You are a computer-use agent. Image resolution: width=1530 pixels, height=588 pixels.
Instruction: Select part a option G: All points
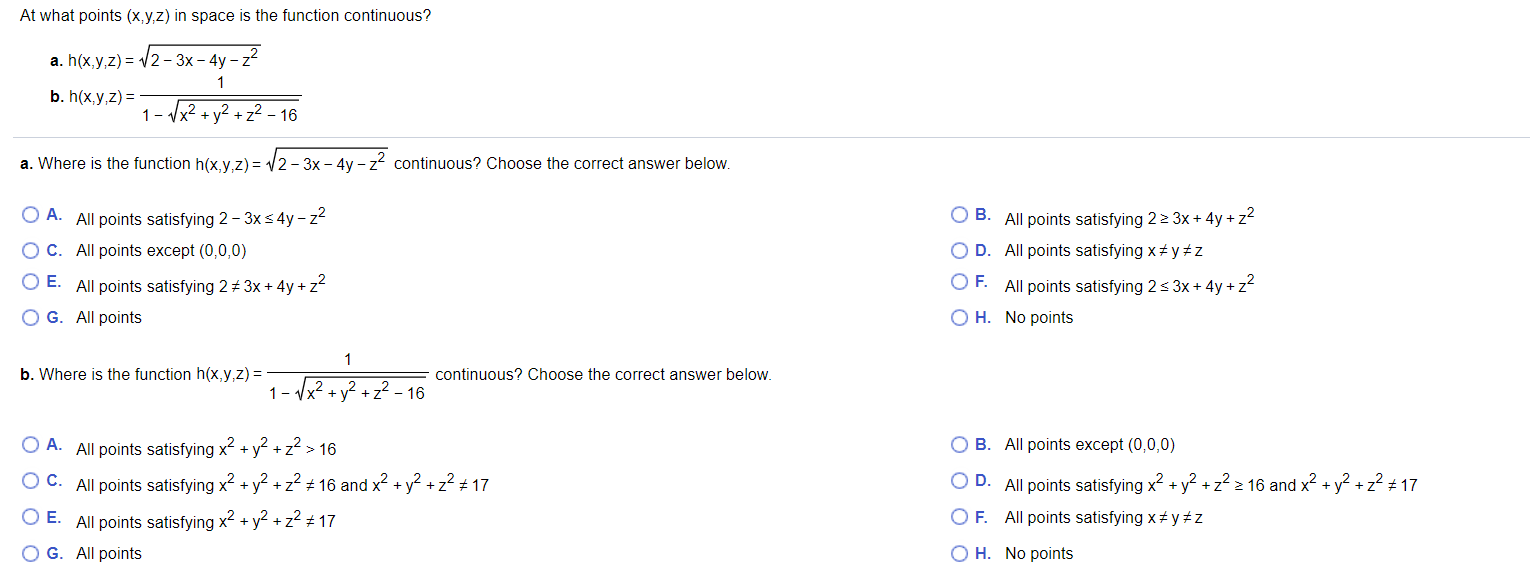pyautogui.click(x=30, y=317)
